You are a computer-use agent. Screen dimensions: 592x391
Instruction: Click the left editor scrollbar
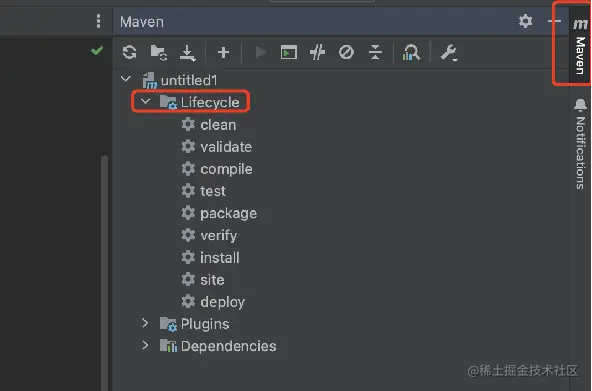105,272
